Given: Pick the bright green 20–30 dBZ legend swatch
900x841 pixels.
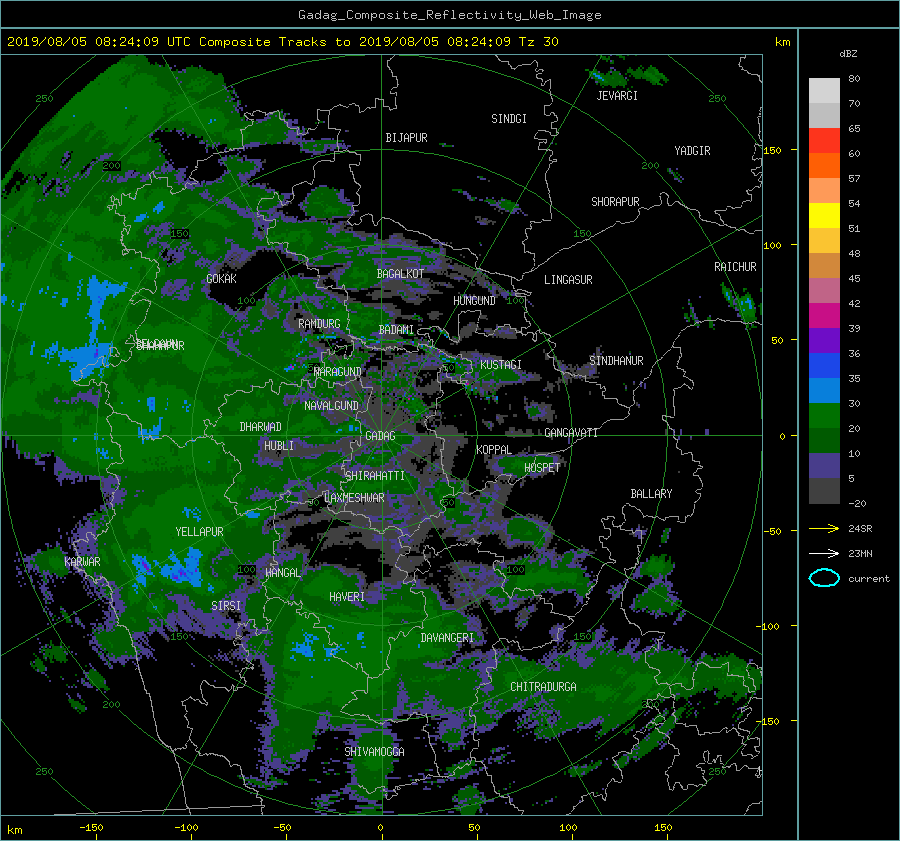Looking at the screenshot, I should pyautogui.click(x=824, y=416).
